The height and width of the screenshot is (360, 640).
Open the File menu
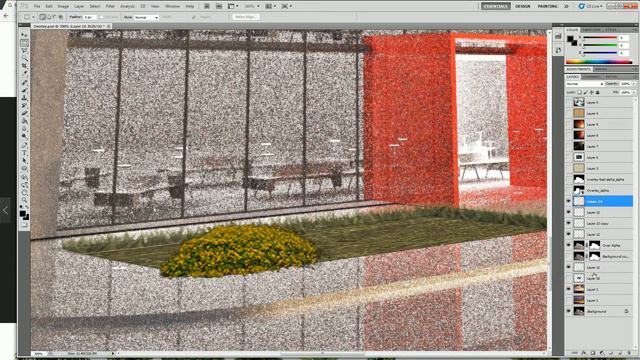coord(37,7)
